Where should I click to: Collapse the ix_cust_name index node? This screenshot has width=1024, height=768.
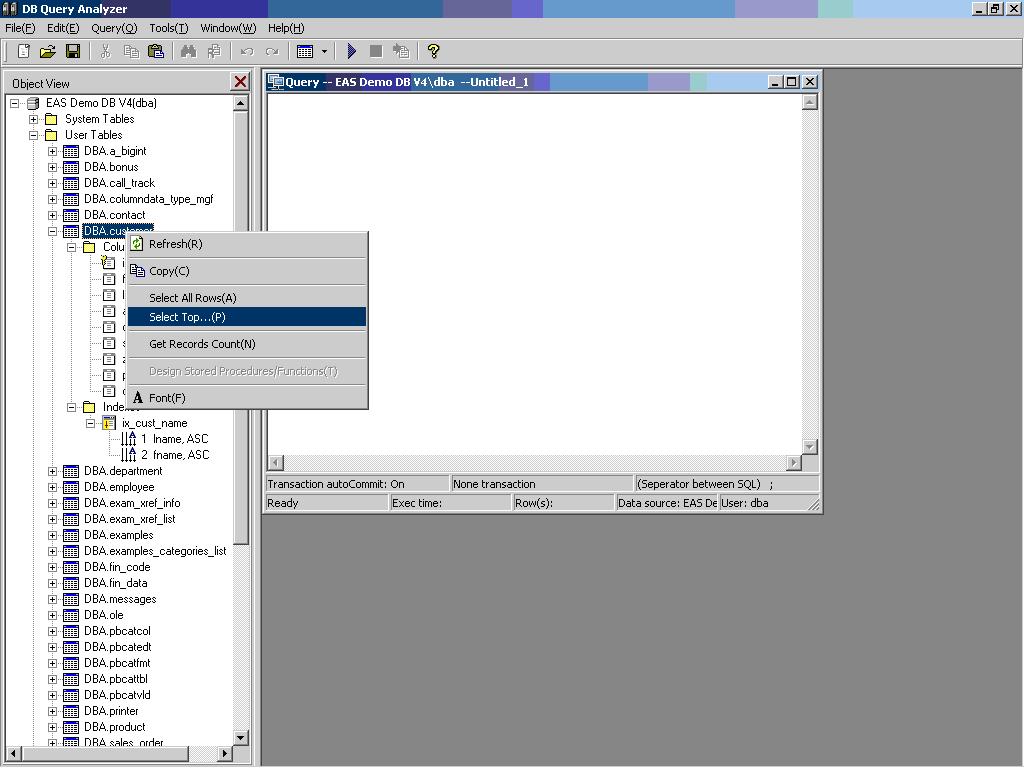[x=90, y=423]
